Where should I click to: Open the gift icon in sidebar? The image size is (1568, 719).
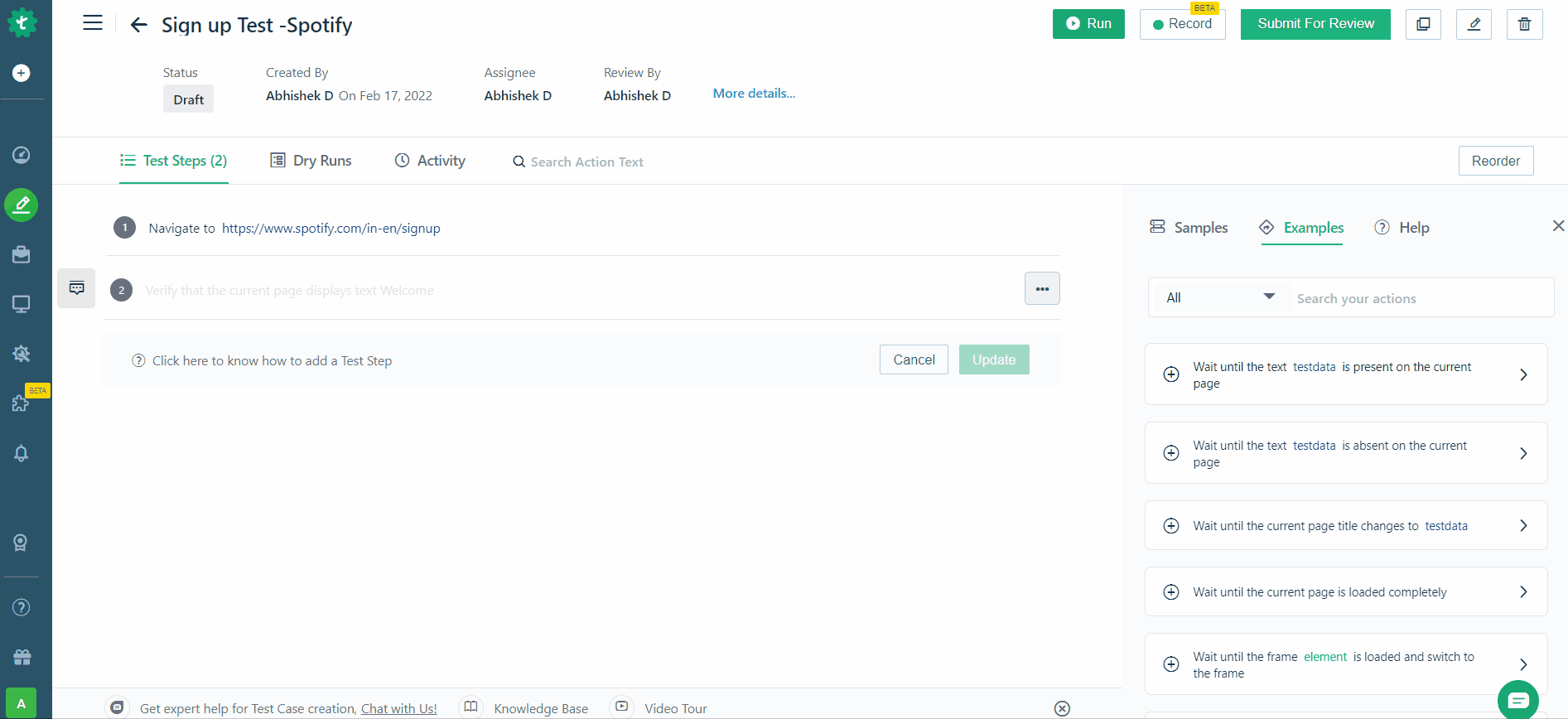[22, 657]
